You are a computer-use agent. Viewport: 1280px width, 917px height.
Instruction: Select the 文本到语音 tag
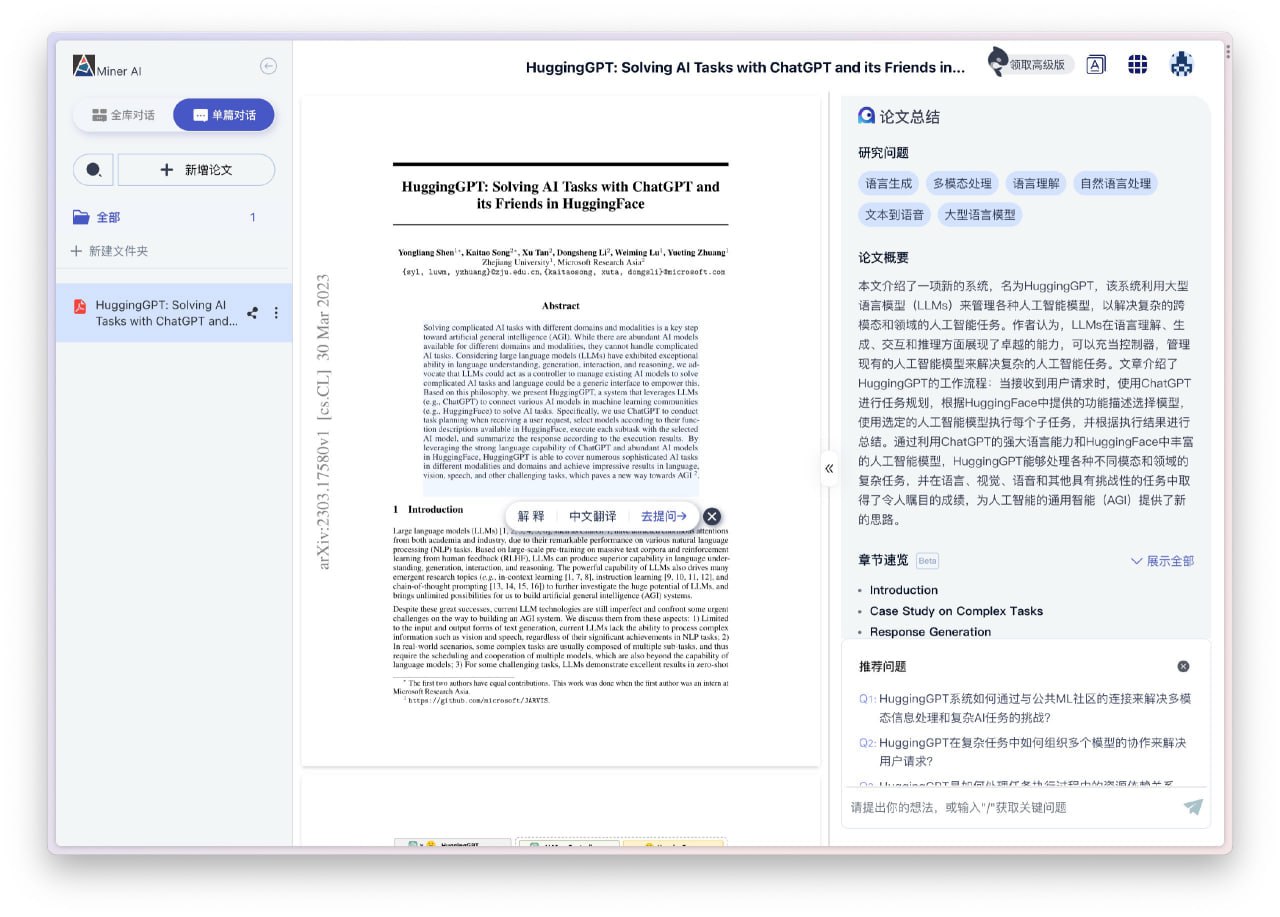[x=894, y=214]
